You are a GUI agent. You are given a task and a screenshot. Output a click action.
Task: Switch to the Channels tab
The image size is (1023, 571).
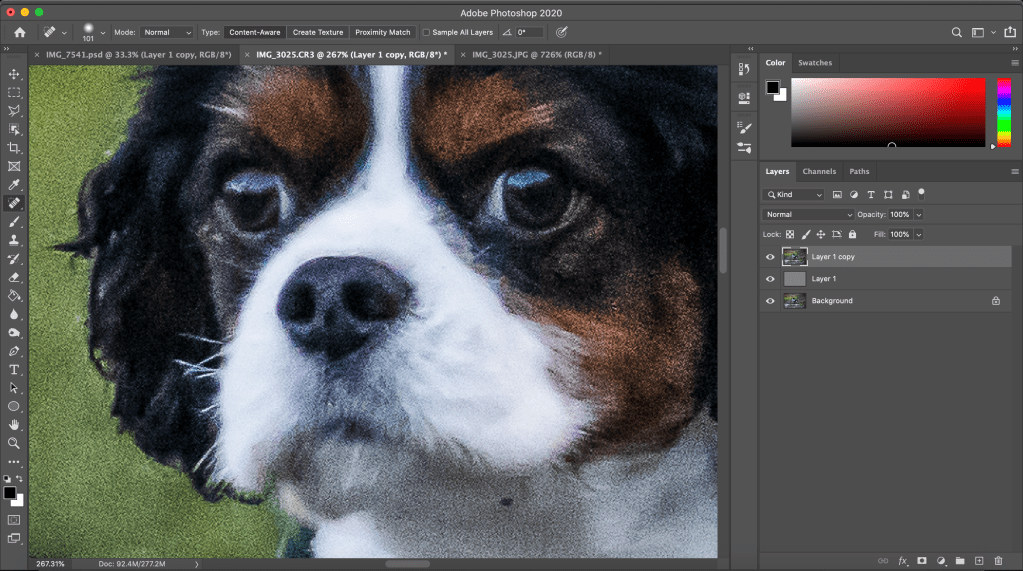tap(819, 171)
